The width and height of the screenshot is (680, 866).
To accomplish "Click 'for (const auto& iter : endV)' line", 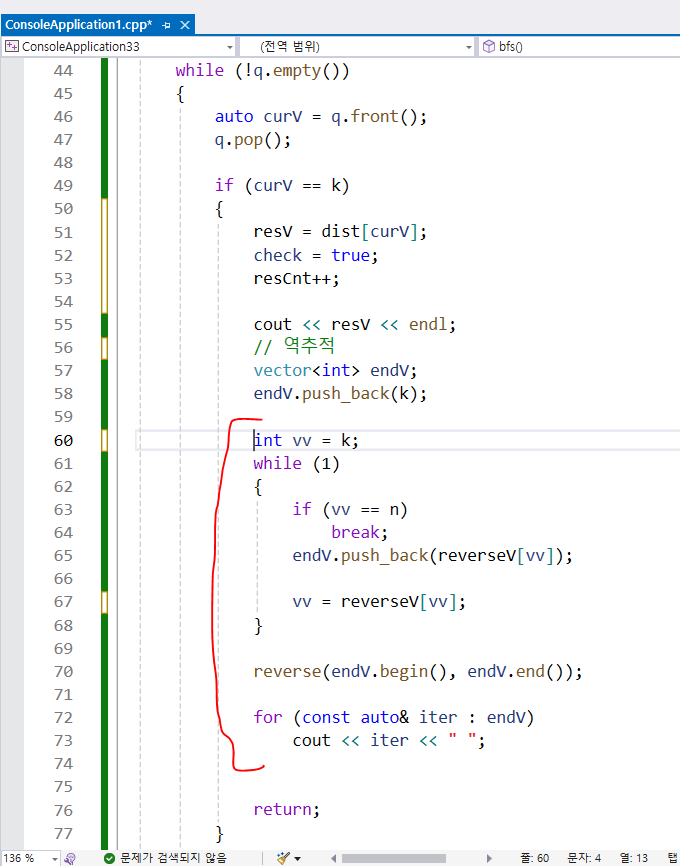I will [x=394, y=718].
